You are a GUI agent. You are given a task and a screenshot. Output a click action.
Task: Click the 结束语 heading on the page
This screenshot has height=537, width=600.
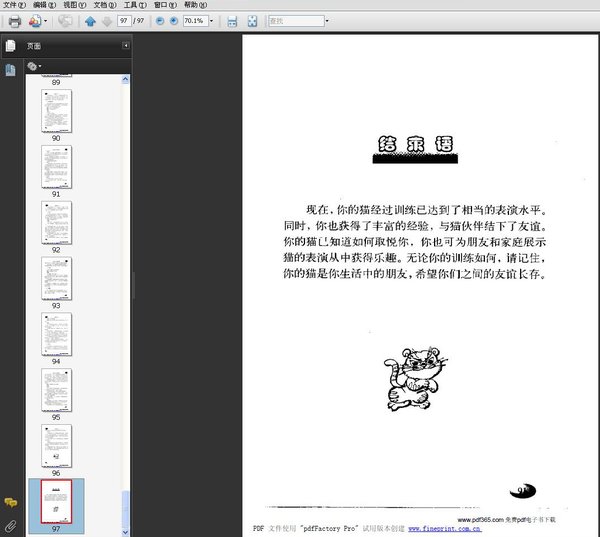click(x=416, y=145)
